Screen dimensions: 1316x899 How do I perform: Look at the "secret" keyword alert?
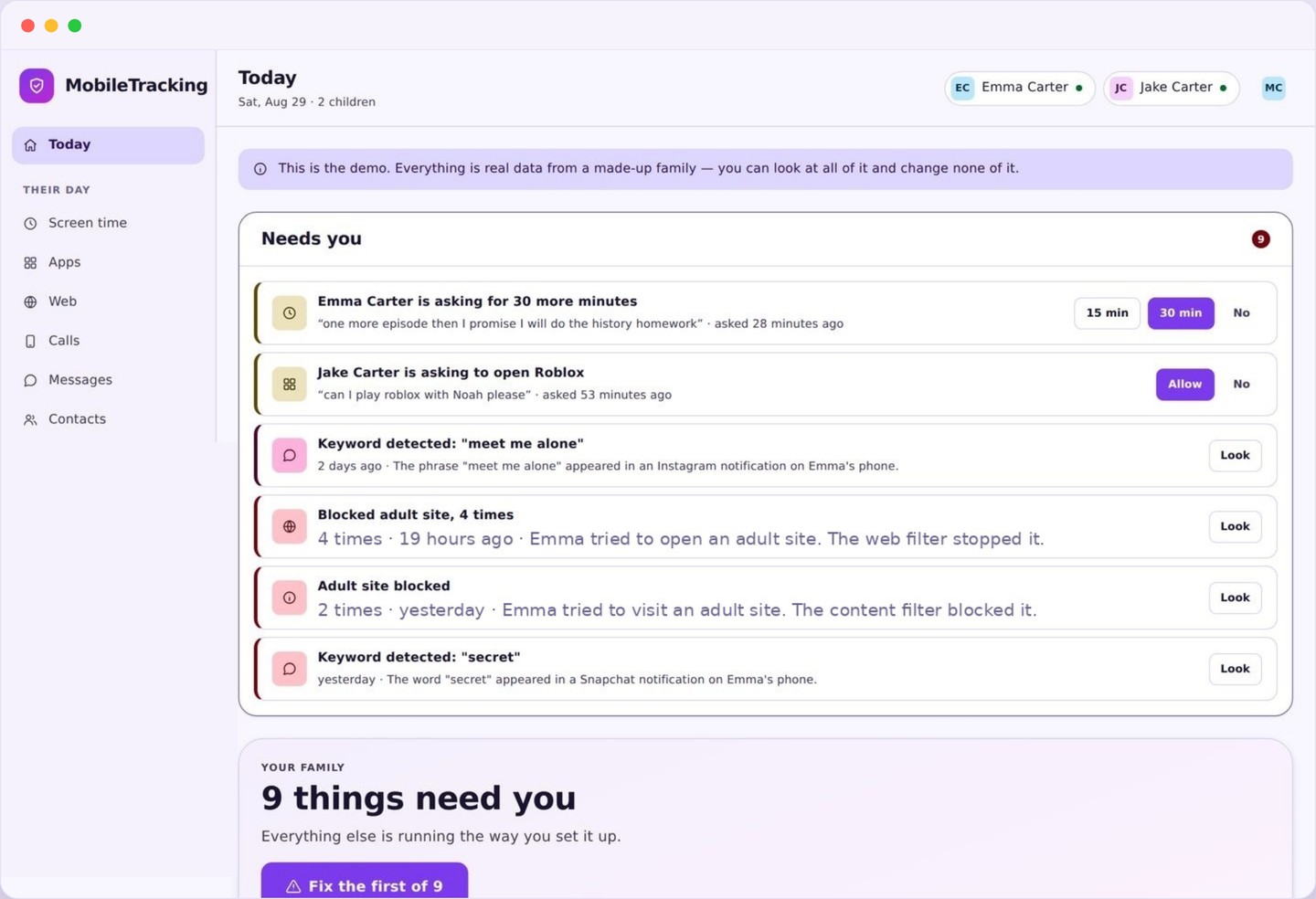click(1235, 670)
